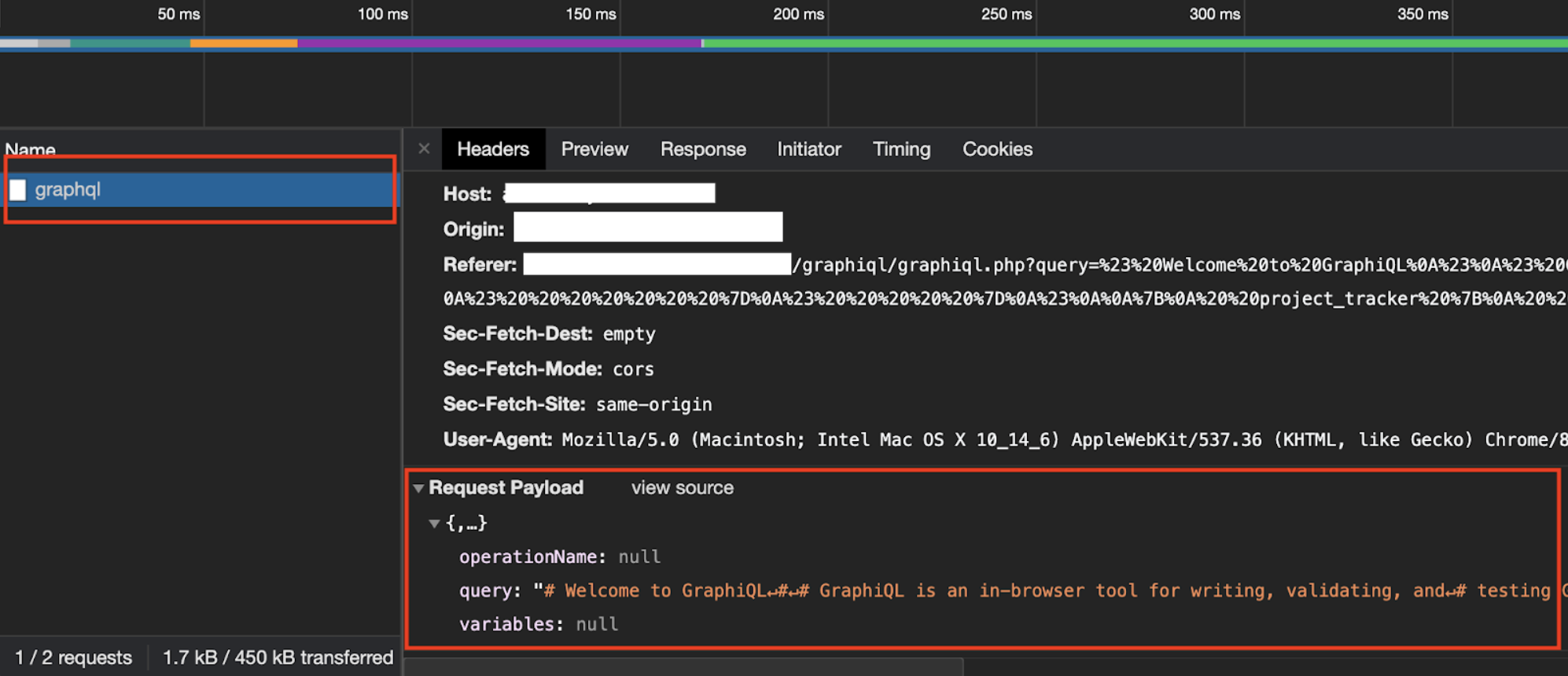
Task: Collapse the Request Payload section
Action: tap(419, 488)
